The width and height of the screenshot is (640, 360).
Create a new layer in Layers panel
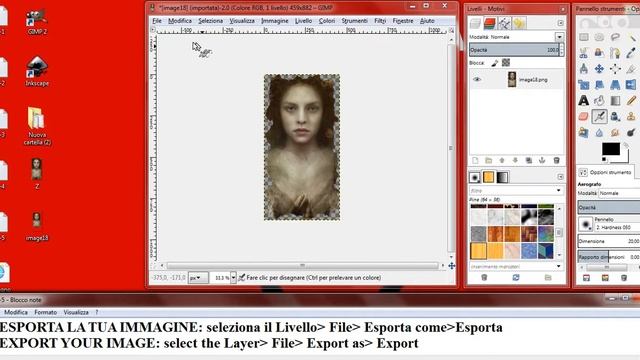(475, 161)
